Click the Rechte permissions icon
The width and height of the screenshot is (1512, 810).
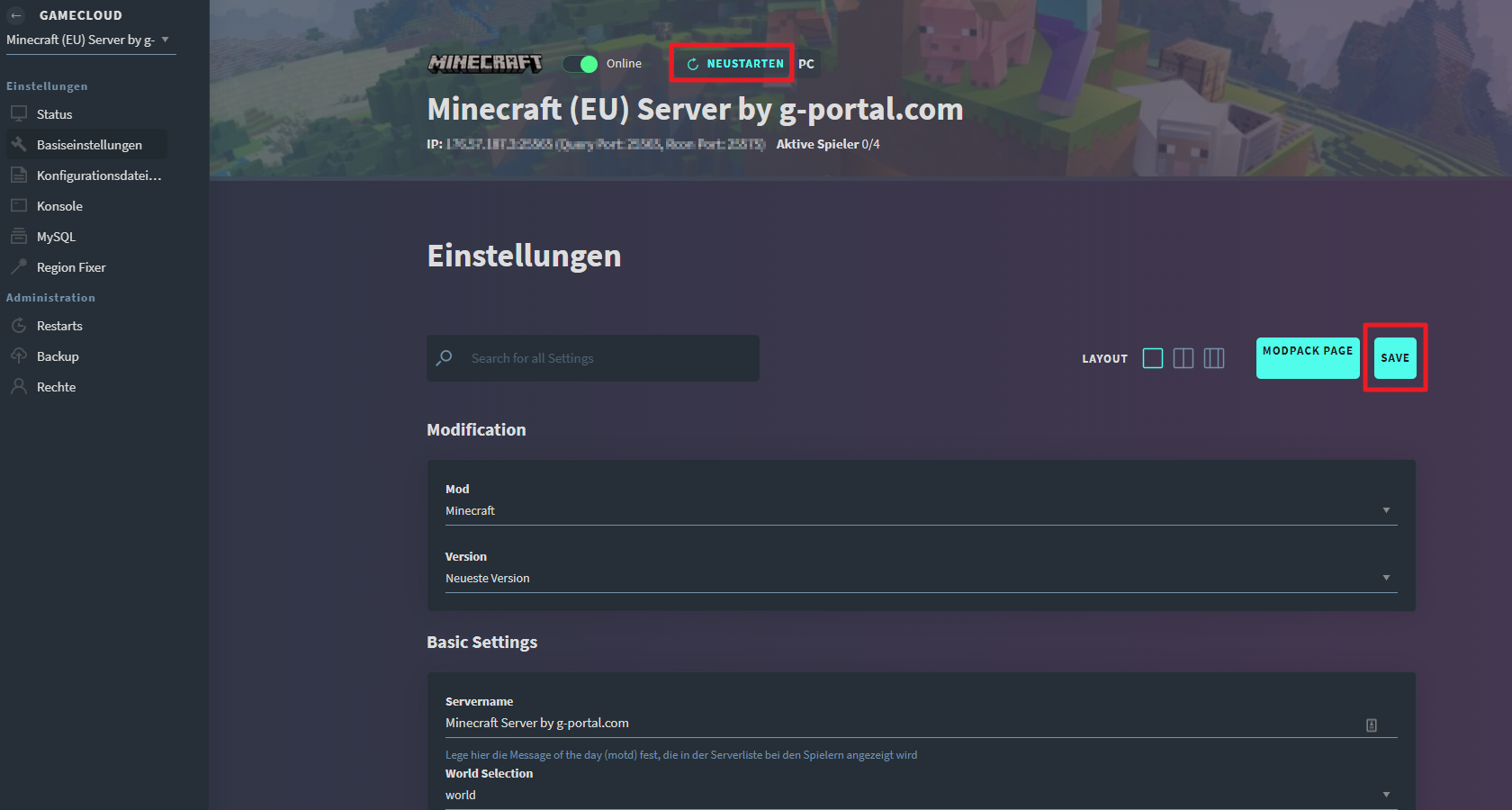(20, 386)
